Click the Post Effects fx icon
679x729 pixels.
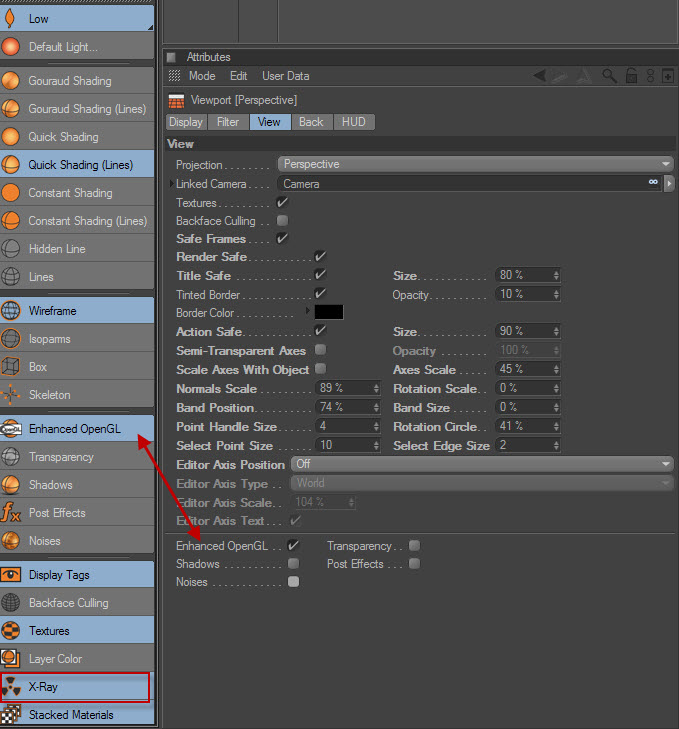(x=11, y=512)
